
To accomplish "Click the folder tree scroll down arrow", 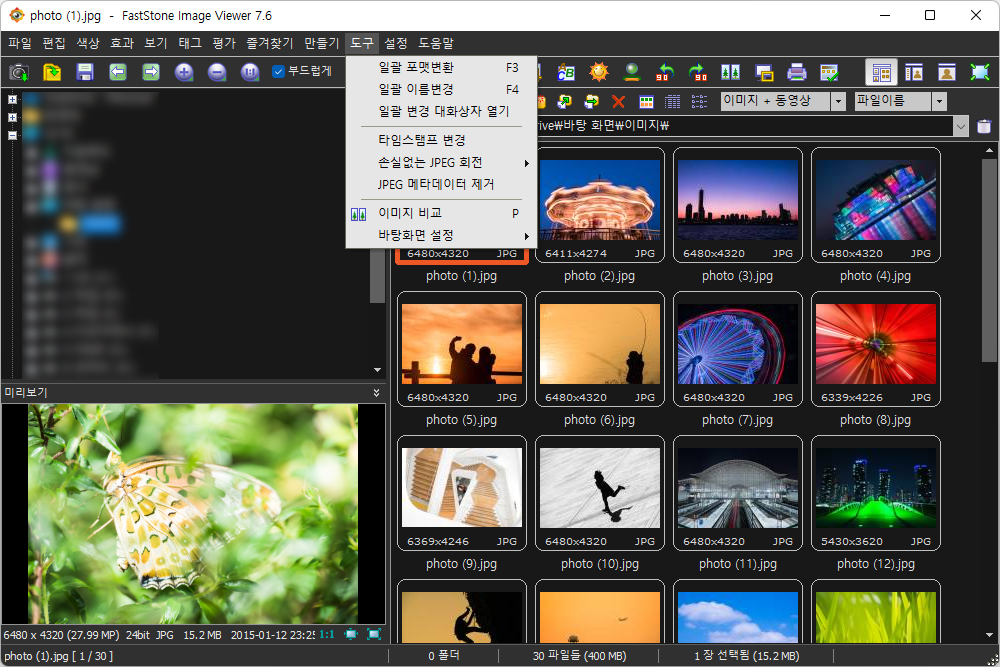I will click(x=377, y=370).
